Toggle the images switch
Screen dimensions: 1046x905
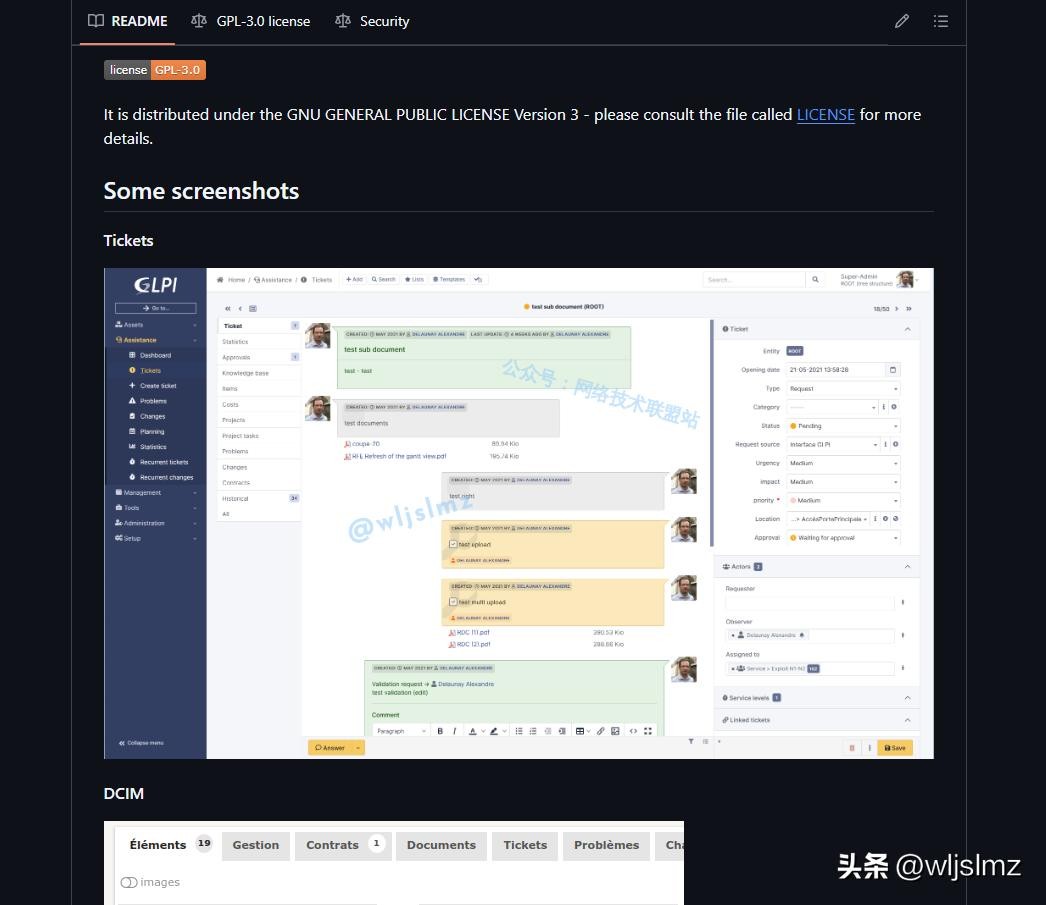pyautogui.click(x=129, y=882)
